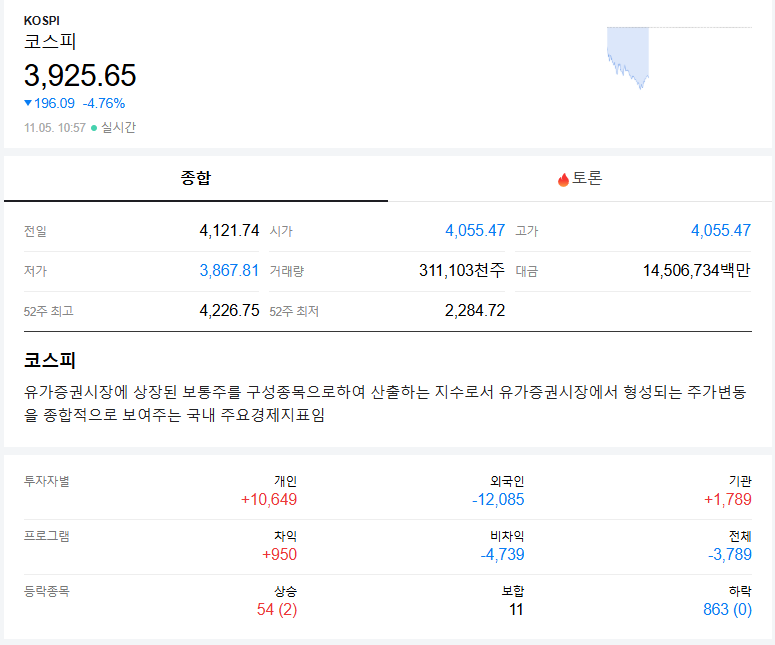Image resolution: width=775 pixels, height=645 pixels.
Task: Select the index value 3,925.65
Action: coord(80,76)
